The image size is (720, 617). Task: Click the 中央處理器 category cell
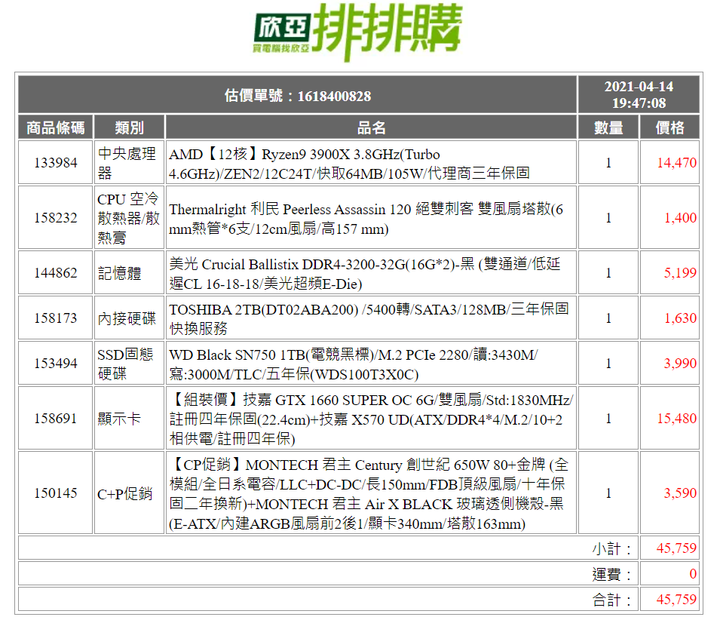click(x=127, y=163)
